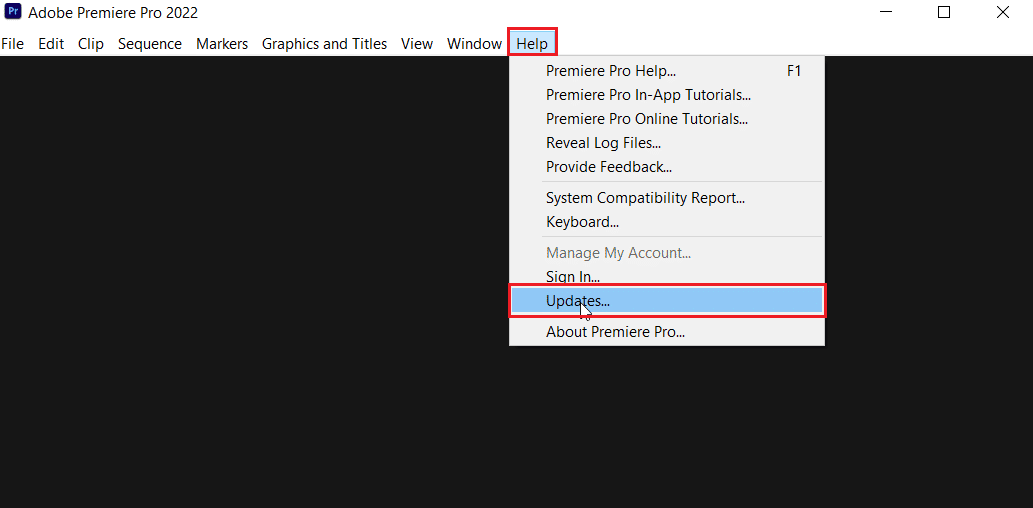Image resolution: width=1033 pixels, height=508 pixels.
Task: Choose Provide Feedback...
Action: (x=667, y=167)
